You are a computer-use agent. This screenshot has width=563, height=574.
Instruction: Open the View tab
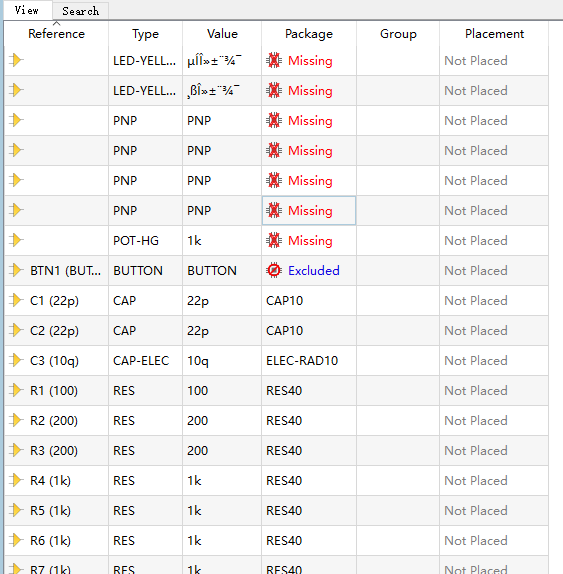(x=27, y=10)
